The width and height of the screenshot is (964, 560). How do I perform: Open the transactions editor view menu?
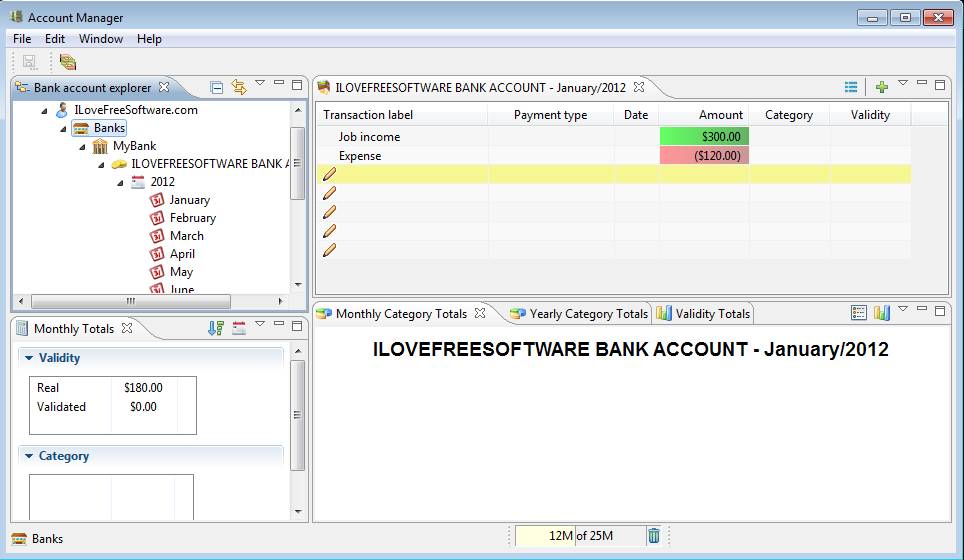[903, 82]
